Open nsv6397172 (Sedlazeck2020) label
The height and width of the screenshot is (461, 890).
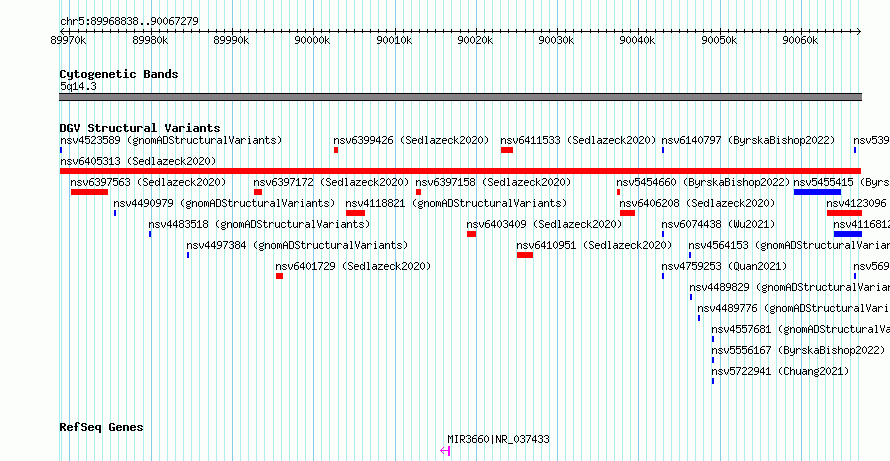331,182
